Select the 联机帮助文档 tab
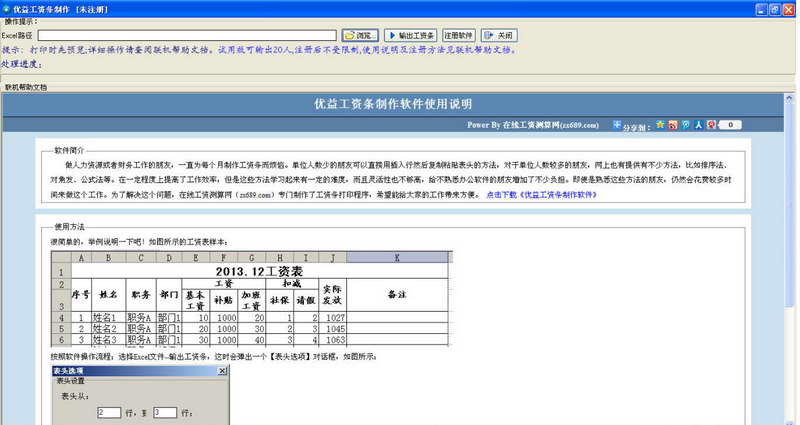800x425 pixels. (26, 87)
